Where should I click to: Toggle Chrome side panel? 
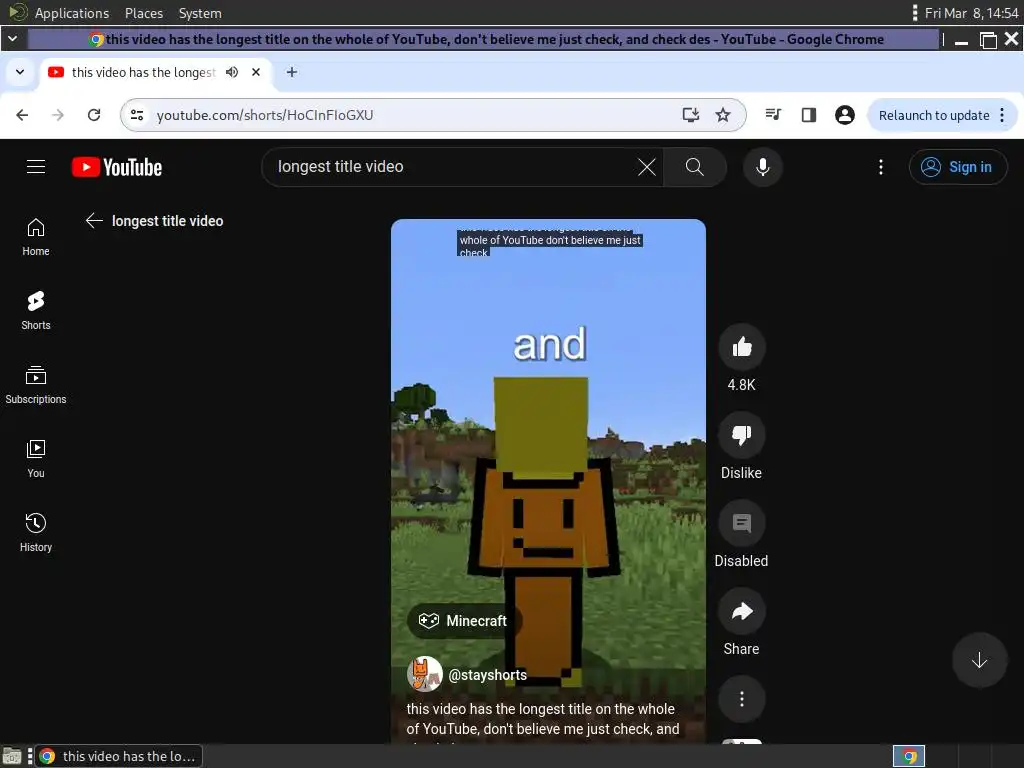[808, 115]
